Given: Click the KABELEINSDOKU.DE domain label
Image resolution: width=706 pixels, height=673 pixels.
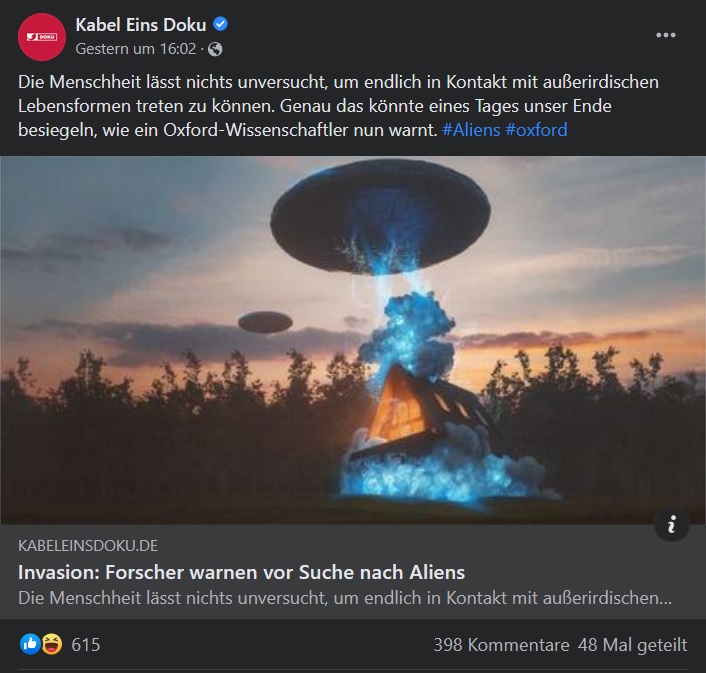Looking at the screenshot, I should [88, 546].
